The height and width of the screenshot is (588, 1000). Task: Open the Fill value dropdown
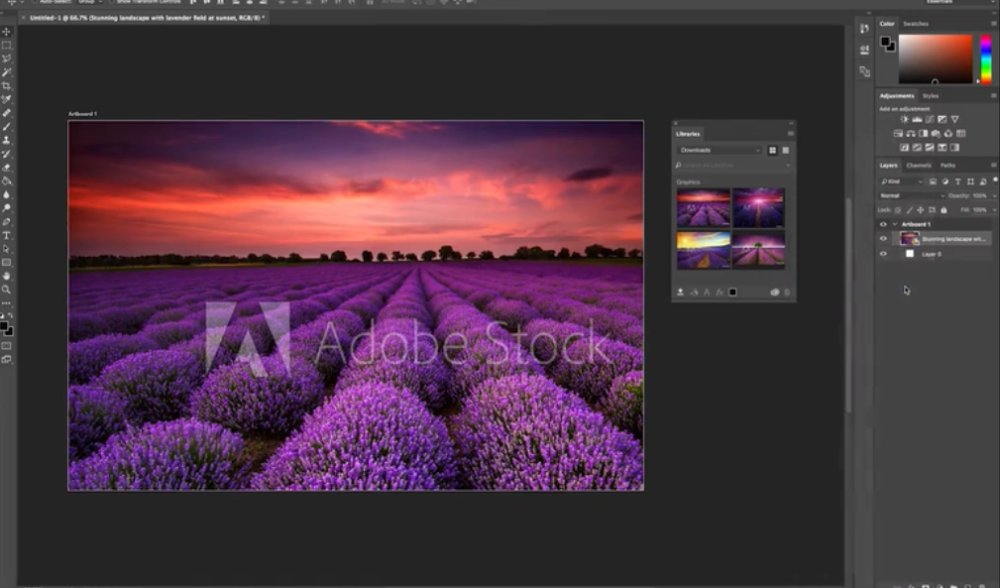click(x=994, y=210)
